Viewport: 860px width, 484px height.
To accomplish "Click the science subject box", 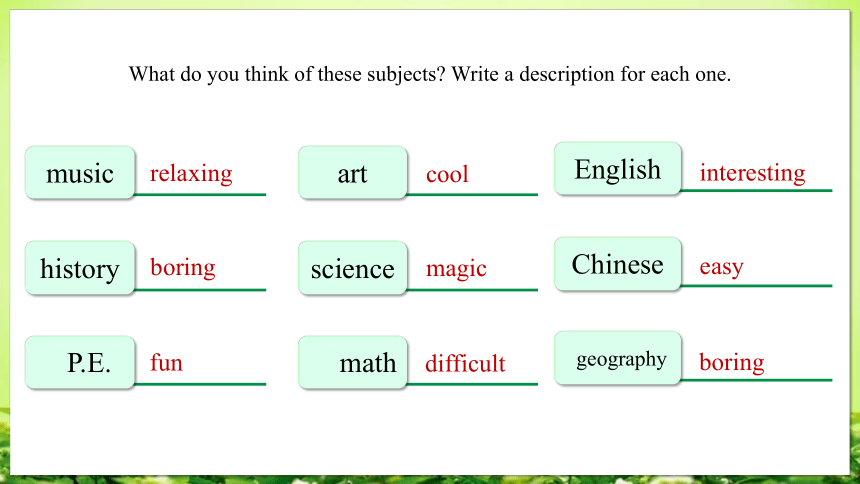I will 353,268.
